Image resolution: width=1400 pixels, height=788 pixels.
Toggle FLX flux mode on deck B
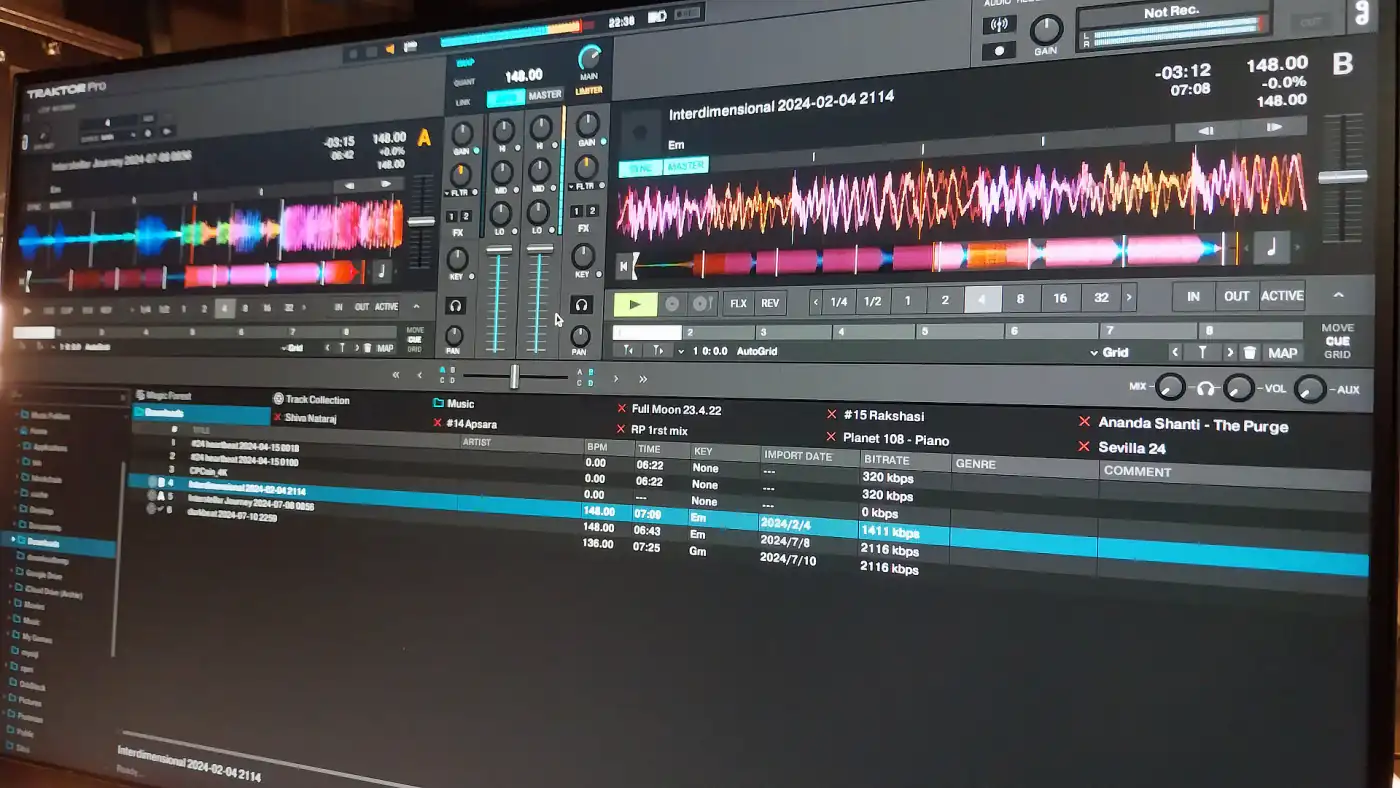click(738, 303)
